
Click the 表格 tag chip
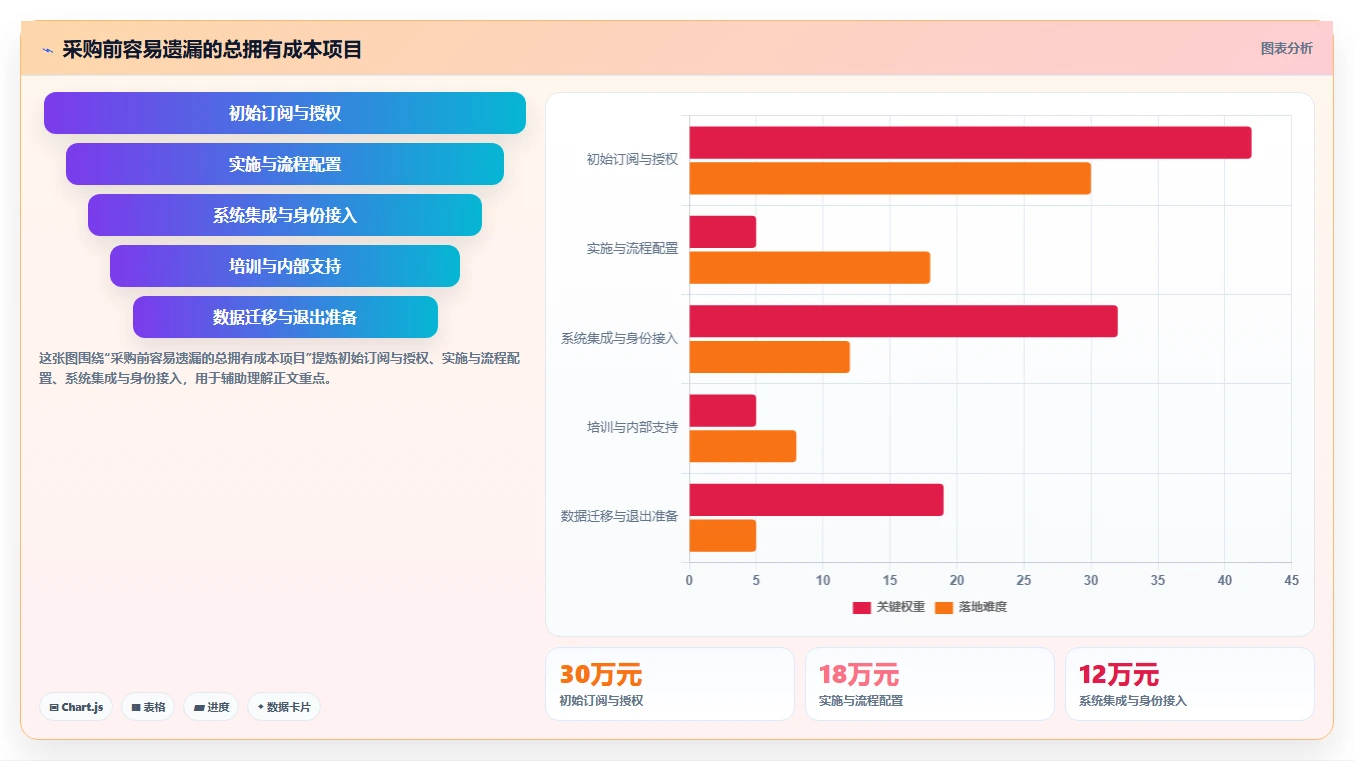148,707
